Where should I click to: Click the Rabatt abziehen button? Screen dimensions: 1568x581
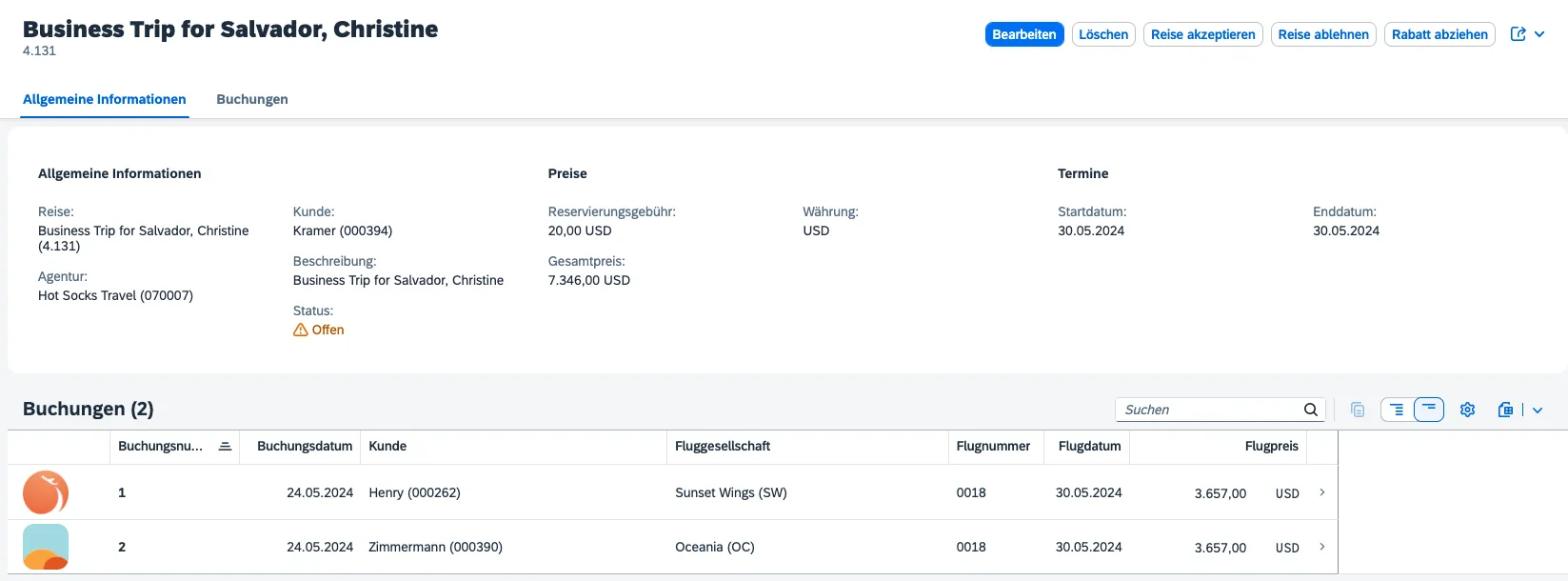click(1439, 34)
